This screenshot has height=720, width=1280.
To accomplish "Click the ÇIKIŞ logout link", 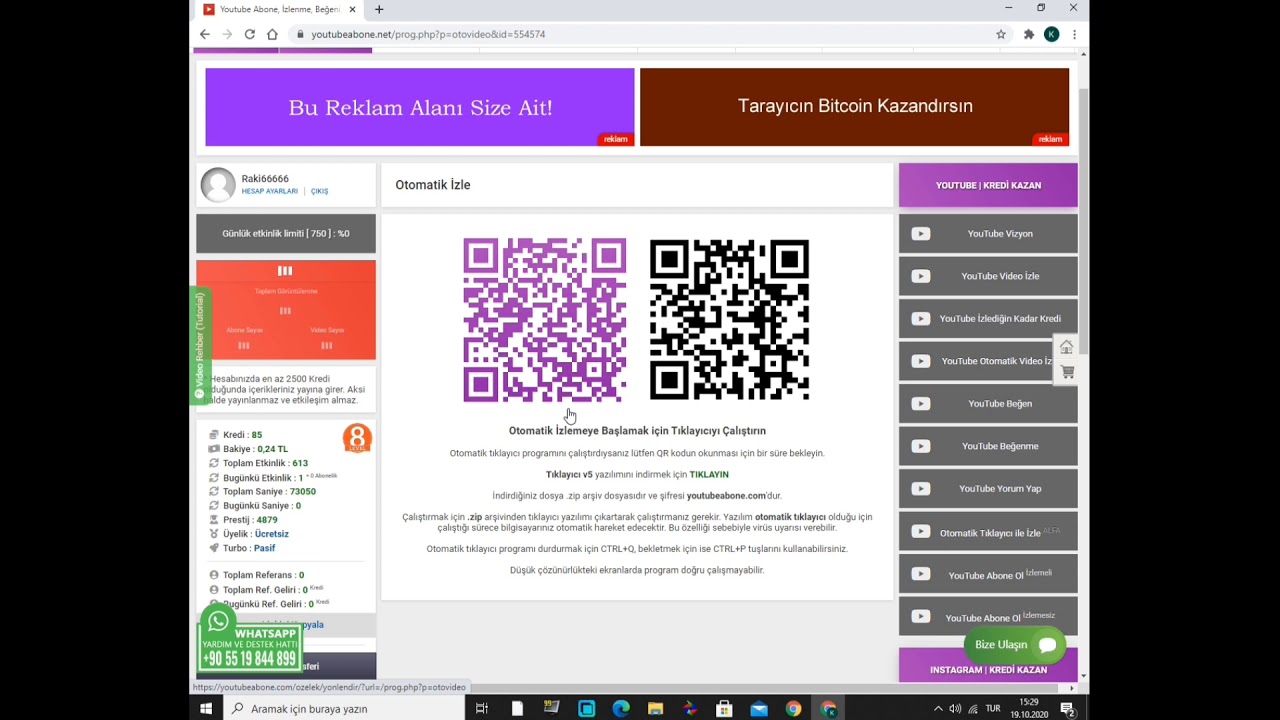I will point(319,191).
